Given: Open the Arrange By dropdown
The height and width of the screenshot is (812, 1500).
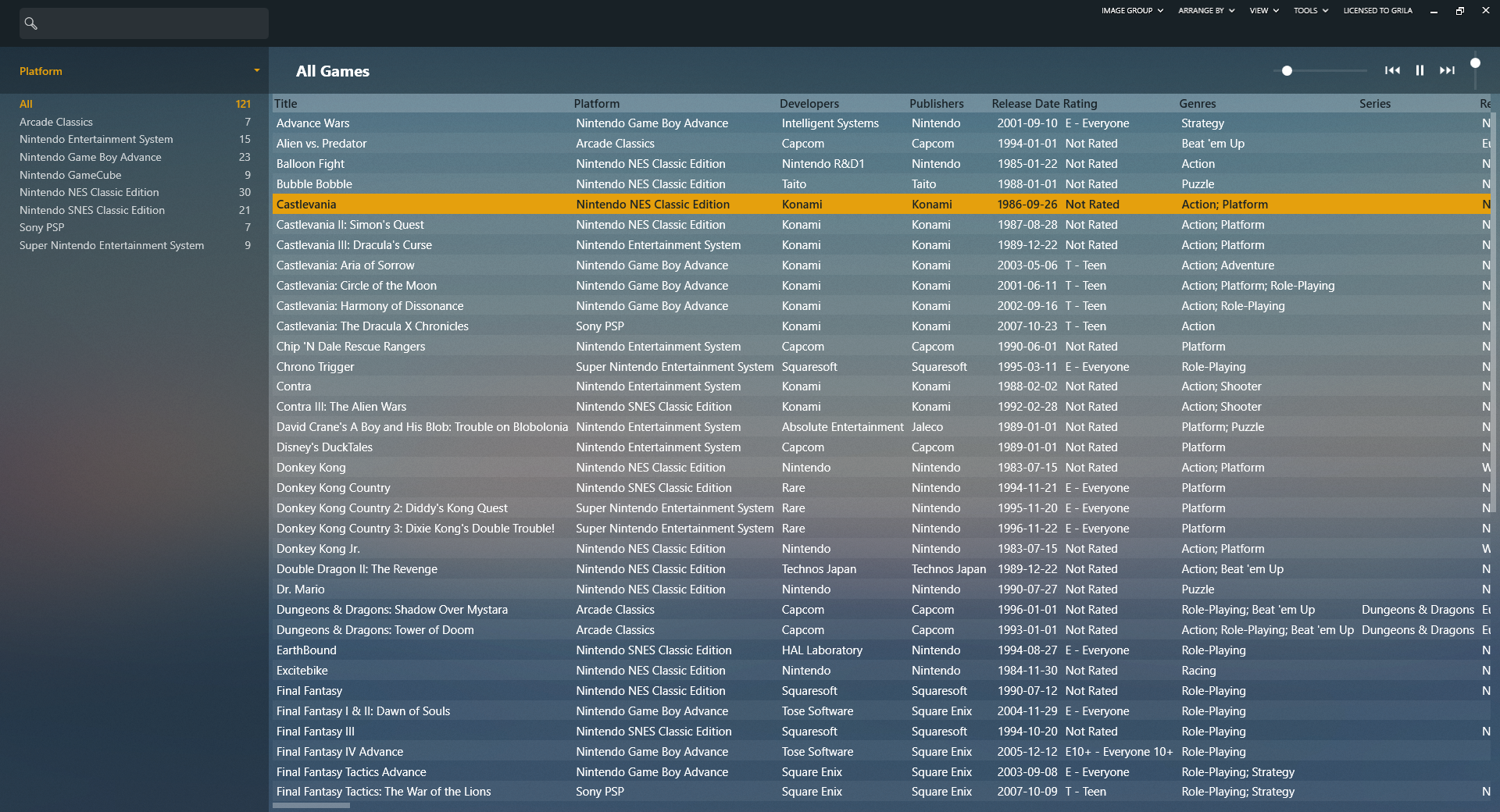Looking at the screenshot, I should pos(1205,11).
